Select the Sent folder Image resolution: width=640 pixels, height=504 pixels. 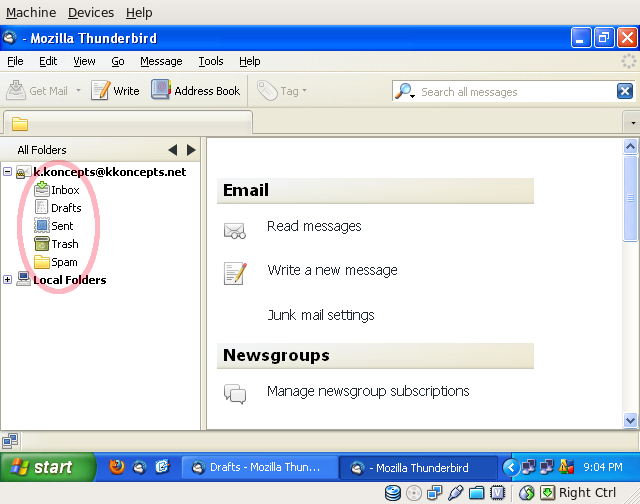click(x=62, y=226)
